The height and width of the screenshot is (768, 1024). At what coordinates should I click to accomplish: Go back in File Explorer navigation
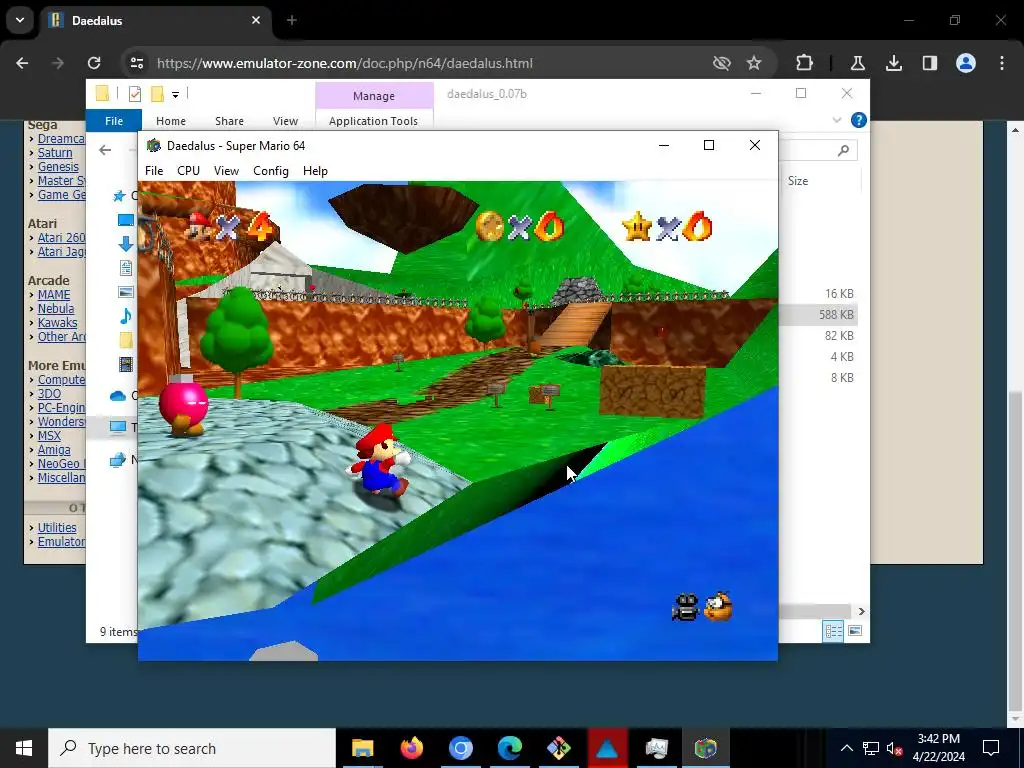[105, 150]
